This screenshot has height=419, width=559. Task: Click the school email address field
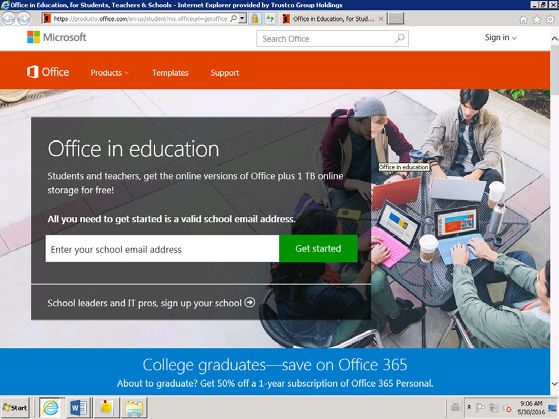(x=162, y=249)
